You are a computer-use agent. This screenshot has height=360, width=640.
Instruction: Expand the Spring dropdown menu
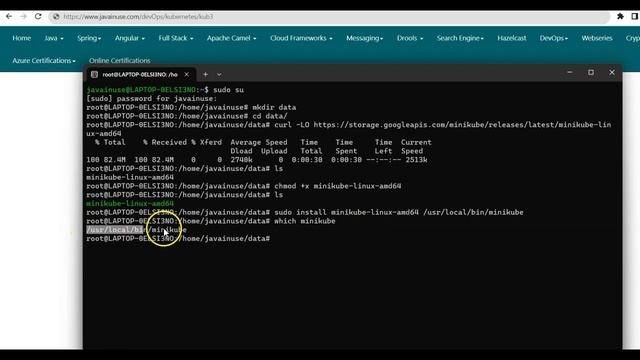coord(89,38)
